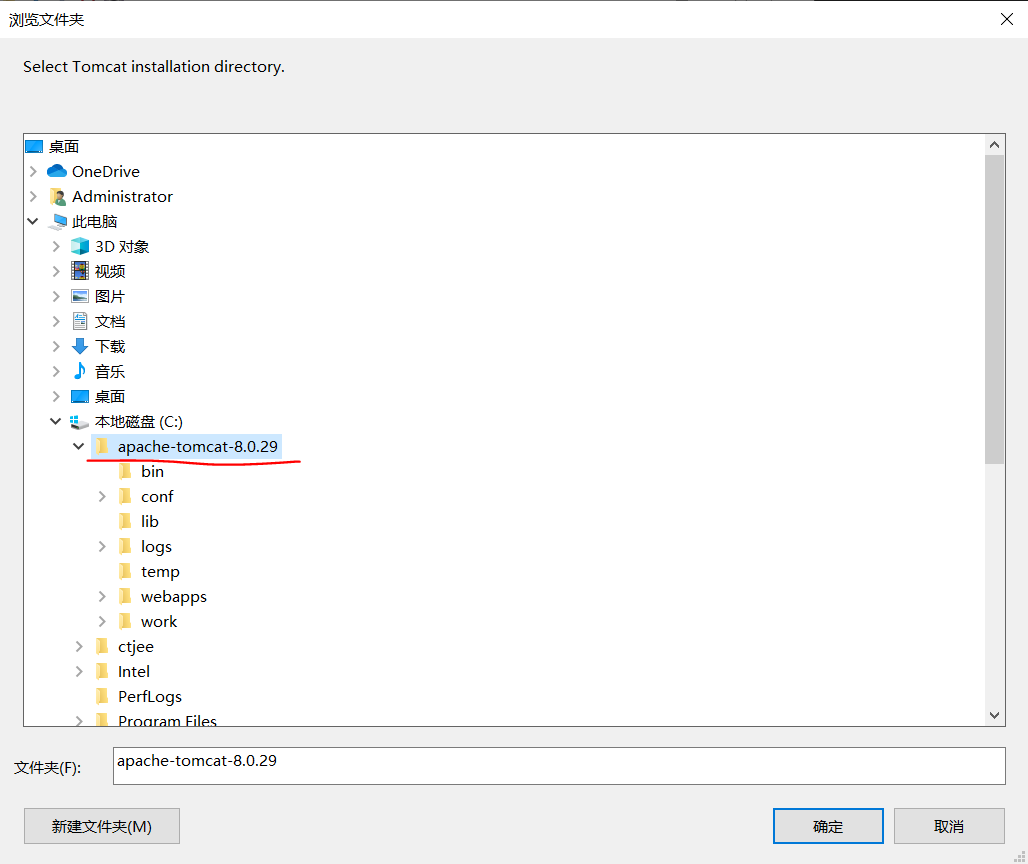Expand the 3D 对象 node

56,246
